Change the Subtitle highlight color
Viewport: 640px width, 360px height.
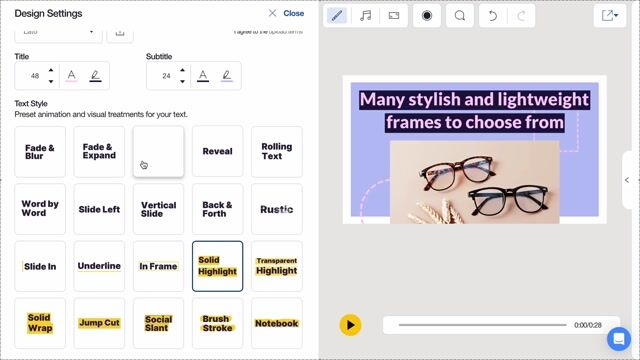click(227, 76)
